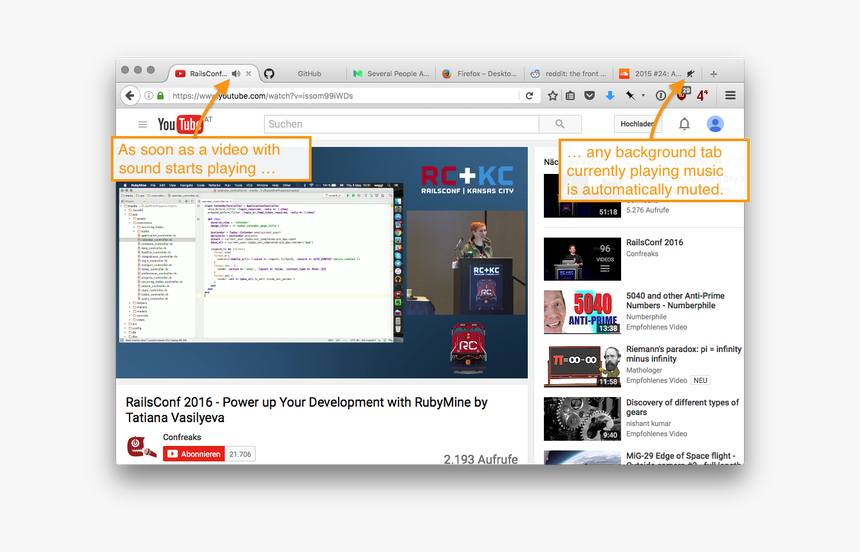Click the 21.706 subscriber count
This screenshot has width=860, height=552.
240,454
